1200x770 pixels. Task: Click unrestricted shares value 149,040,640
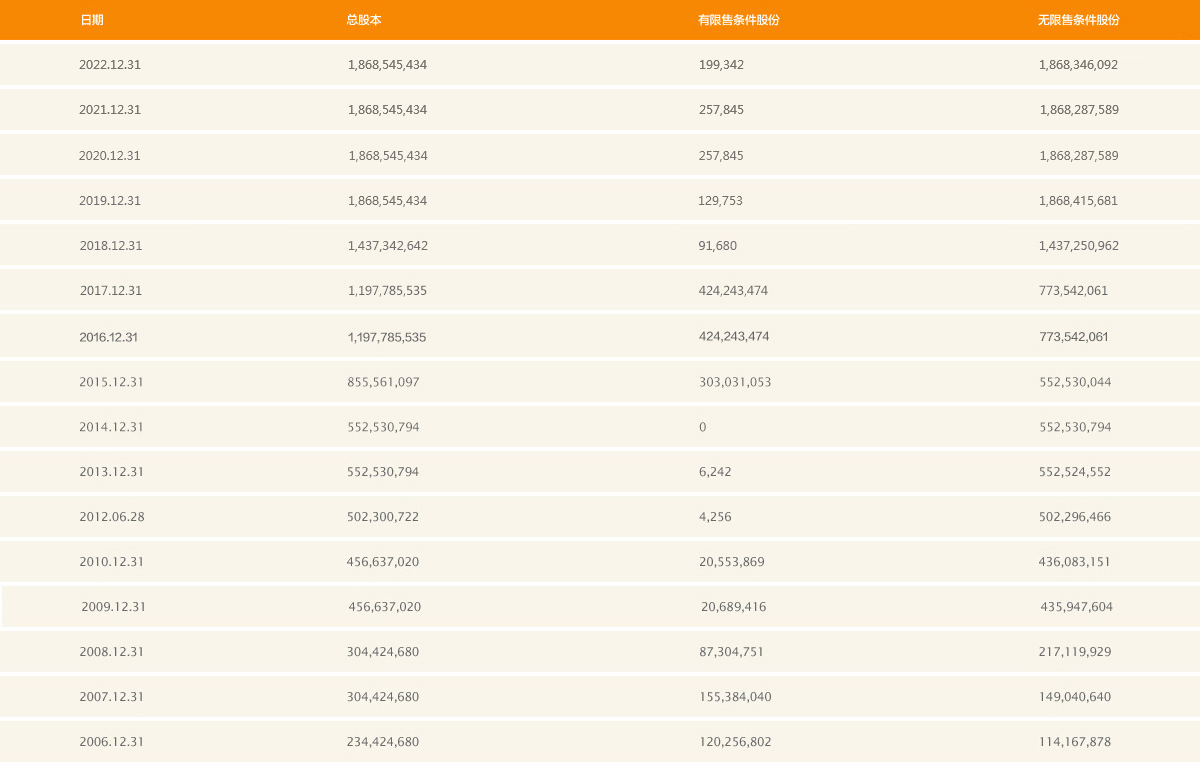(1075, 697)
